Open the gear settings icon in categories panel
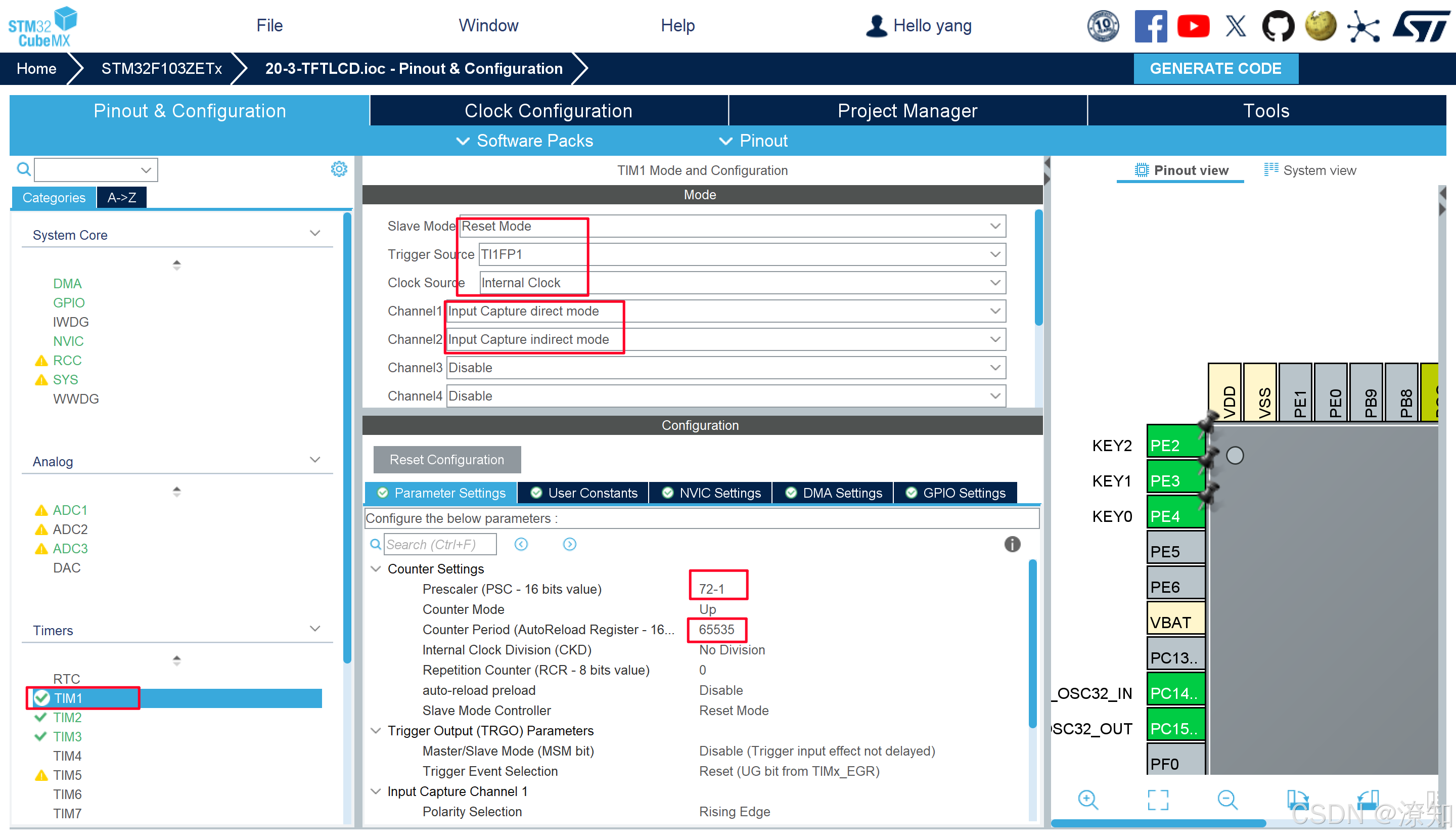The height and width of the screenshot is (839, 1456). 339,169
